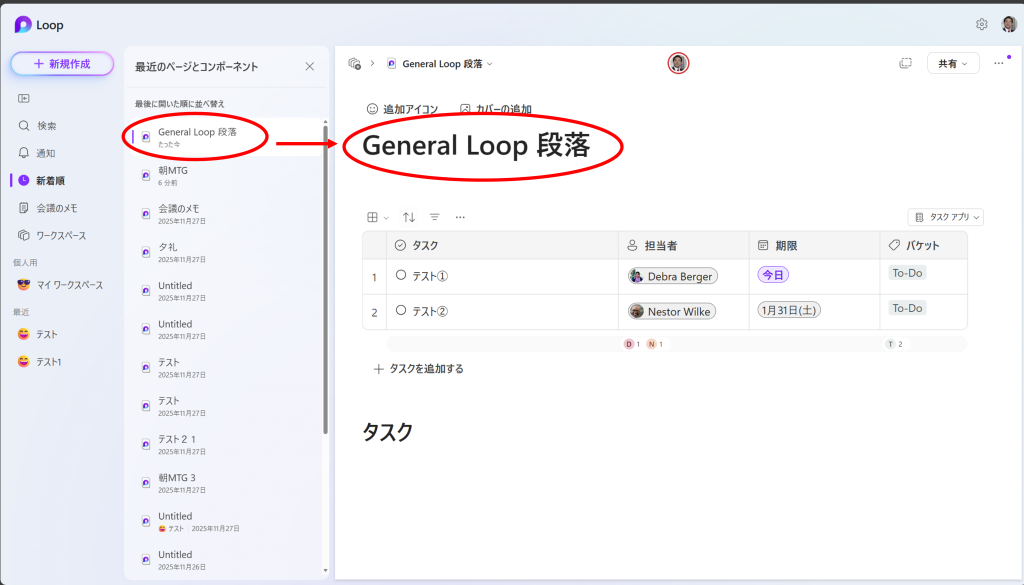Mark テスト② task as complete
This screenshot has height=585, width=1024.
pos(401,311)
